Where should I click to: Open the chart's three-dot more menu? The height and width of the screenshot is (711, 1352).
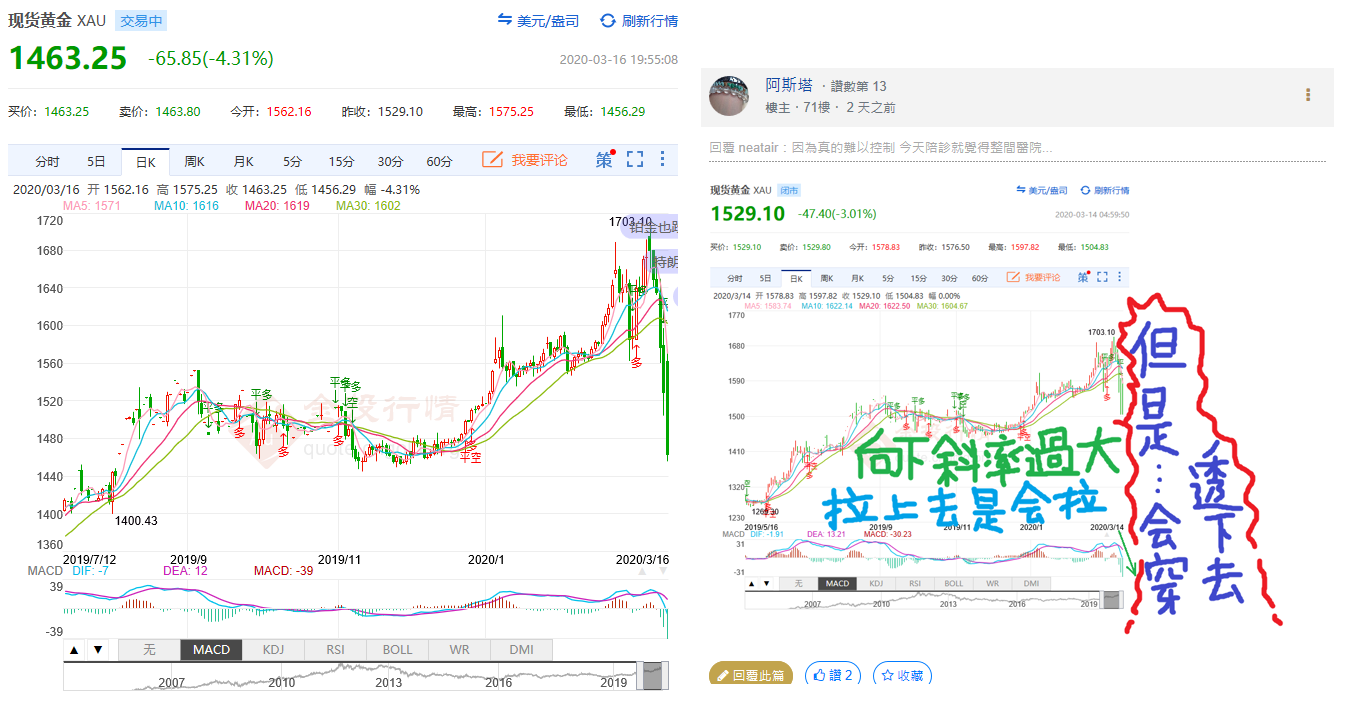(662, 159)
